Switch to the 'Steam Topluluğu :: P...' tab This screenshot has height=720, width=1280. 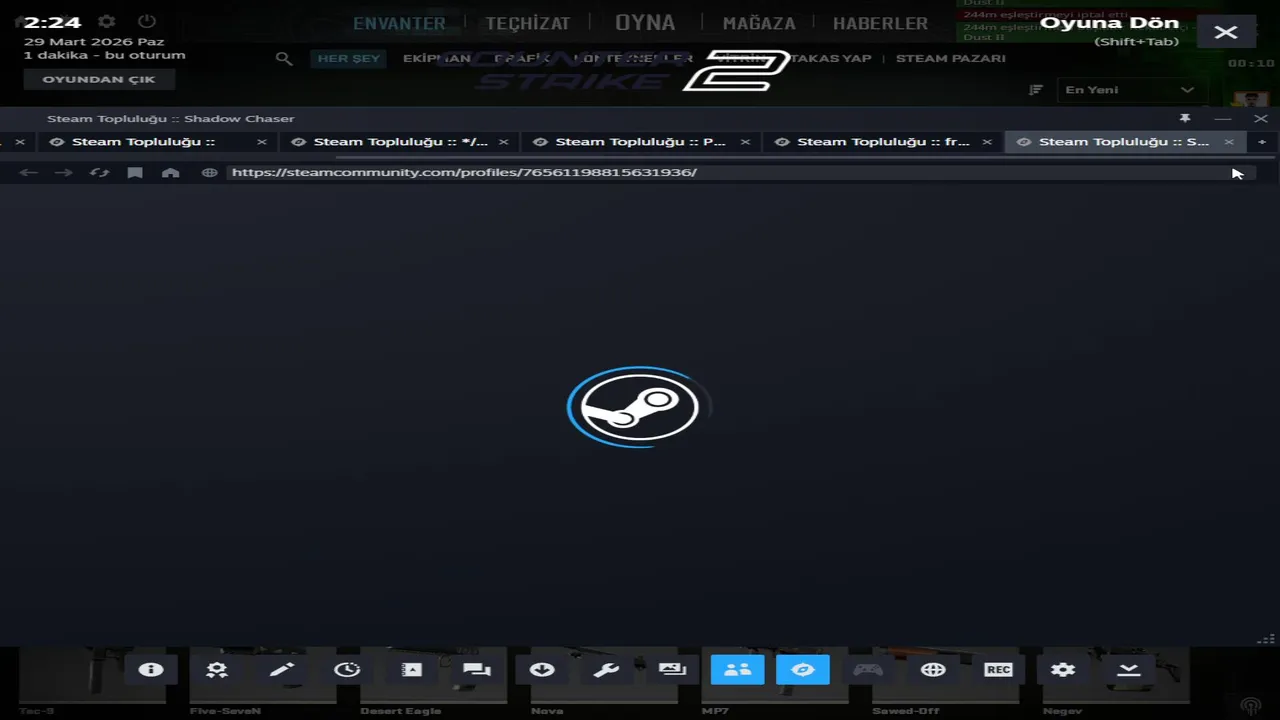click(640, 142)
